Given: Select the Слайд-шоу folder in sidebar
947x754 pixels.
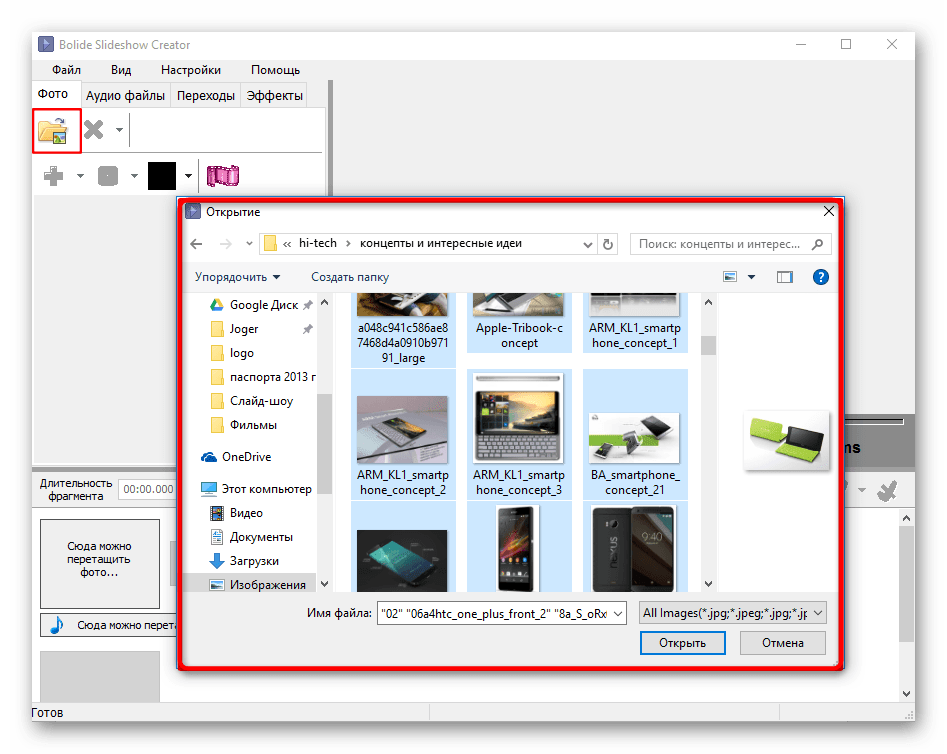Looking at the screenshot, I should pos(261,401).
